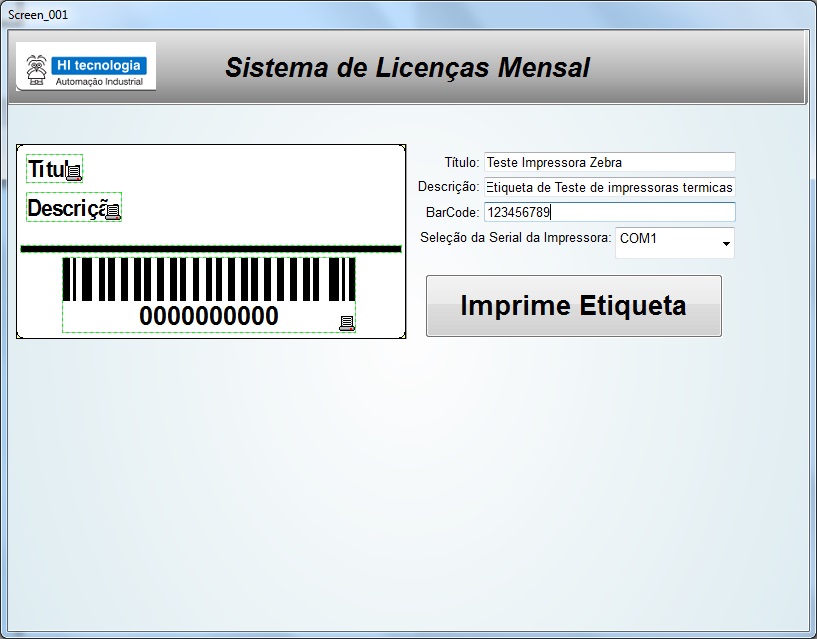Click the 0000000000 barcode number text
The height and width of the screenshot is (639, 817).
pyautogui.click(x=209, y=316)
